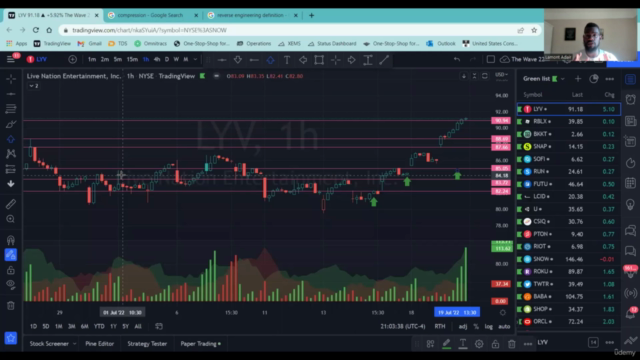This screenshot has width=640, height=360.
Task: Toggle lock all drawing tools
Action: [x=11, y=270]
